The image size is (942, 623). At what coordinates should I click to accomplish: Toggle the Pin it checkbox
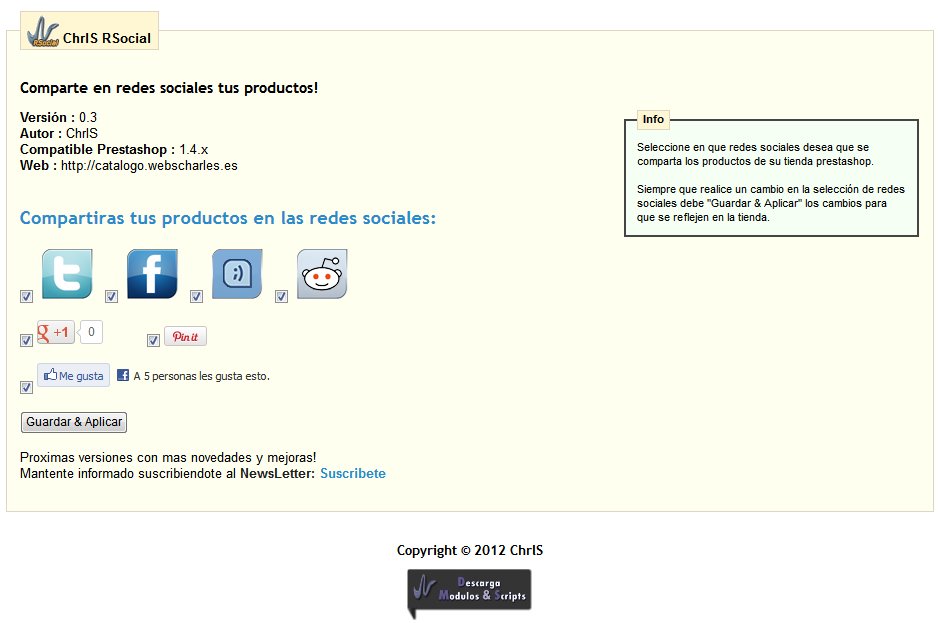coord(153,341)
